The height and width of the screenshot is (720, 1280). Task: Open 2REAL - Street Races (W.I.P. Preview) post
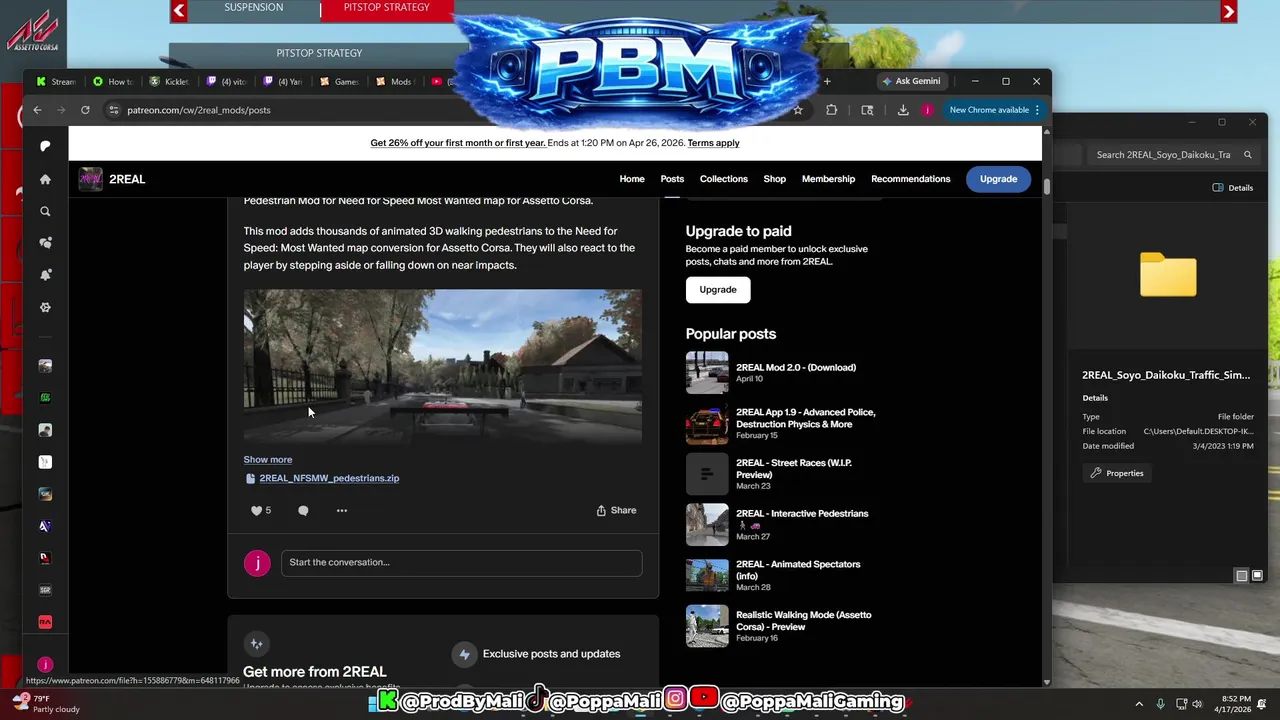pos(794,468)
